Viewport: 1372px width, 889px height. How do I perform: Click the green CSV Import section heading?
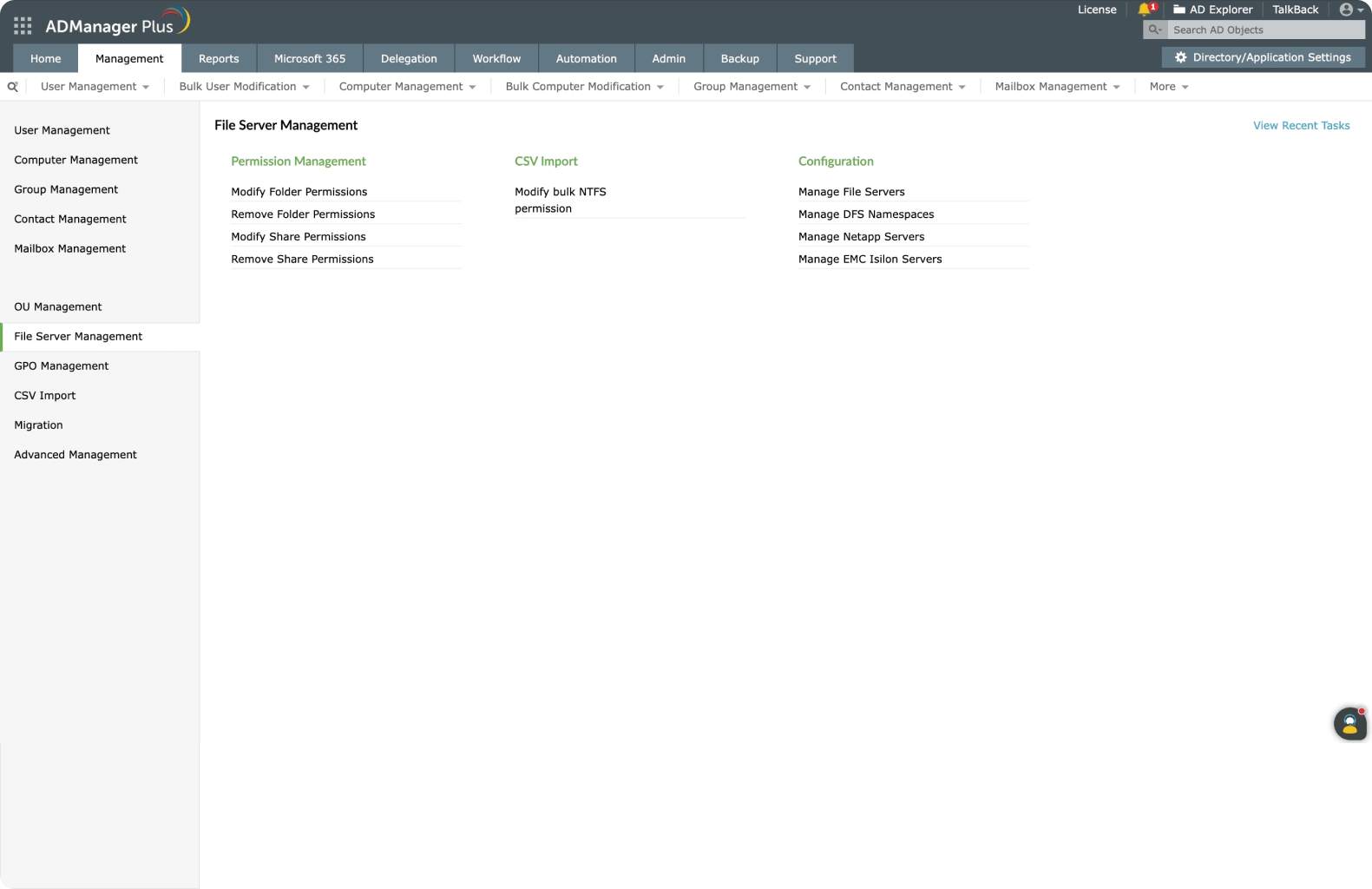pyautogui.click(x=546, y=161)
